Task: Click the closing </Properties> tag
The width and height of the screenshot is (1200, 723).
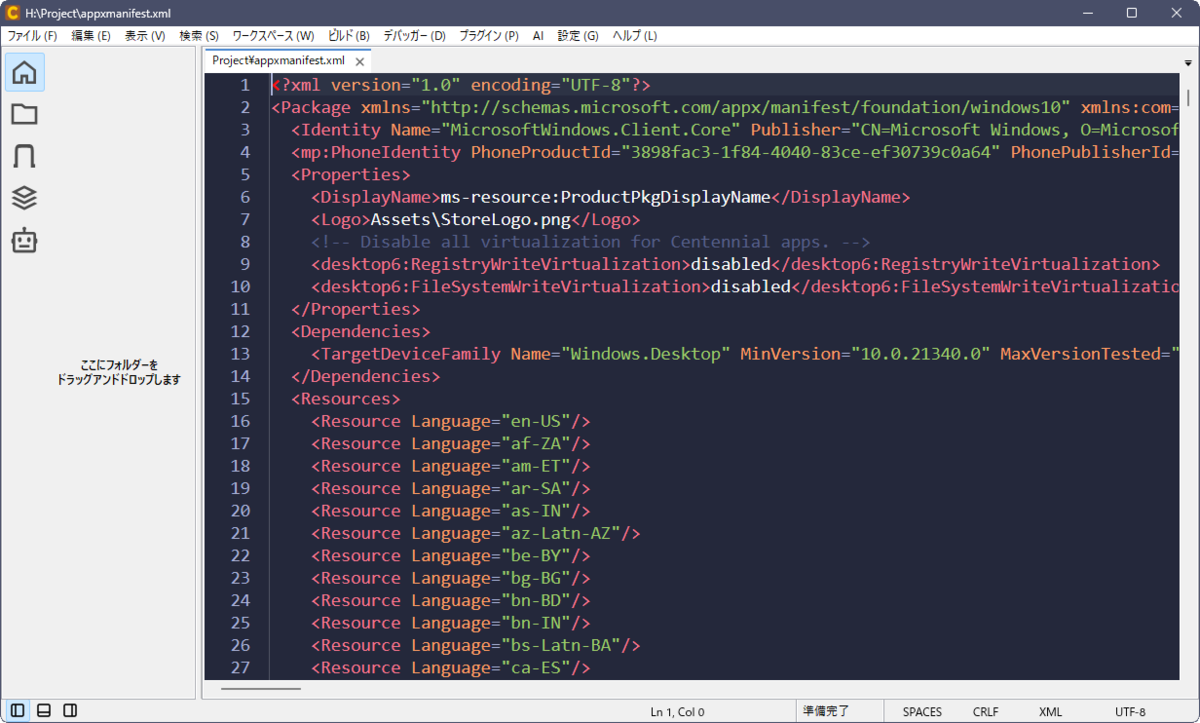Action: click(x=356, y=309)
